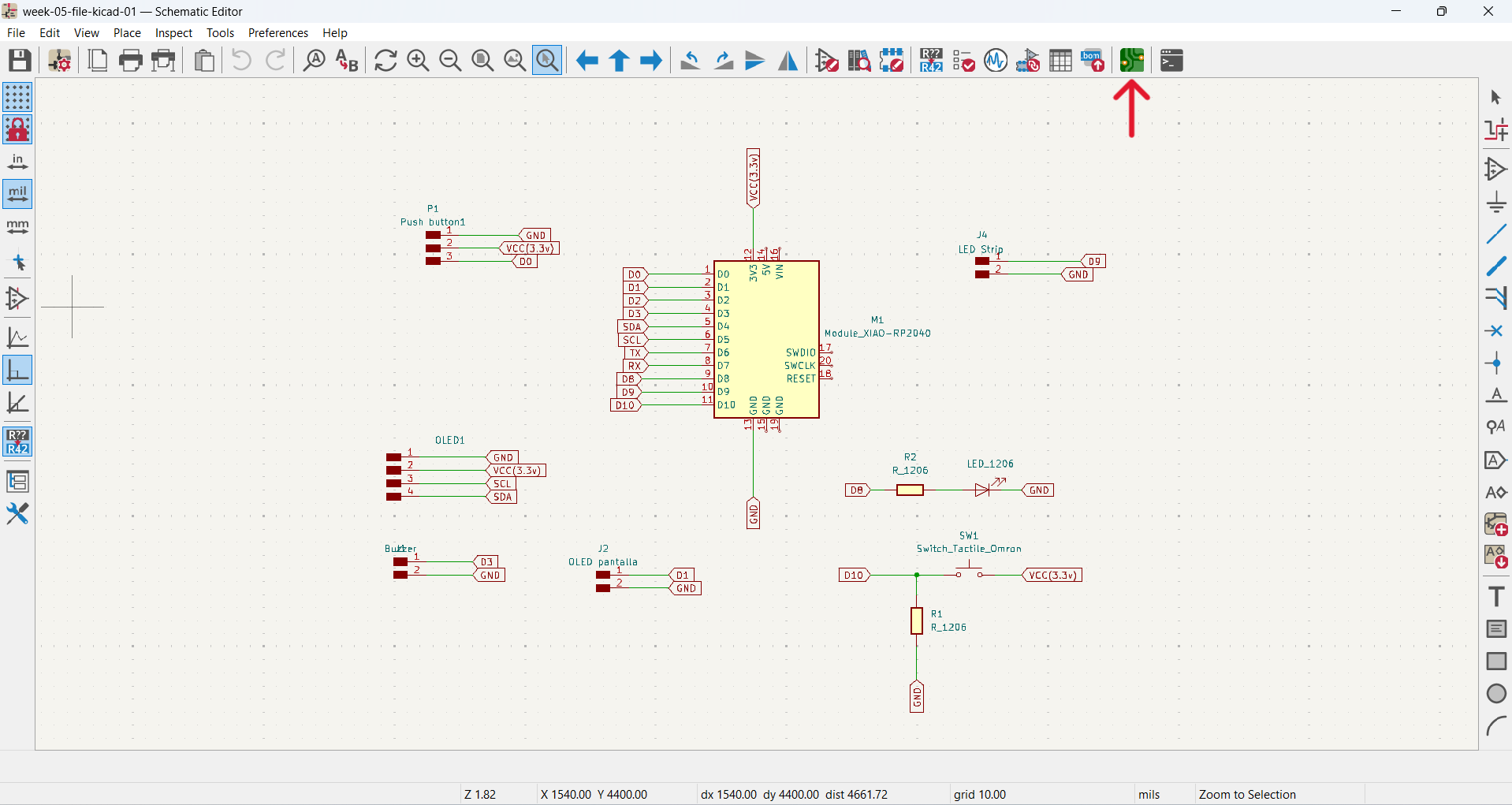
Task: Toggle grid overrides lock icon
Action: pos(17,129)
